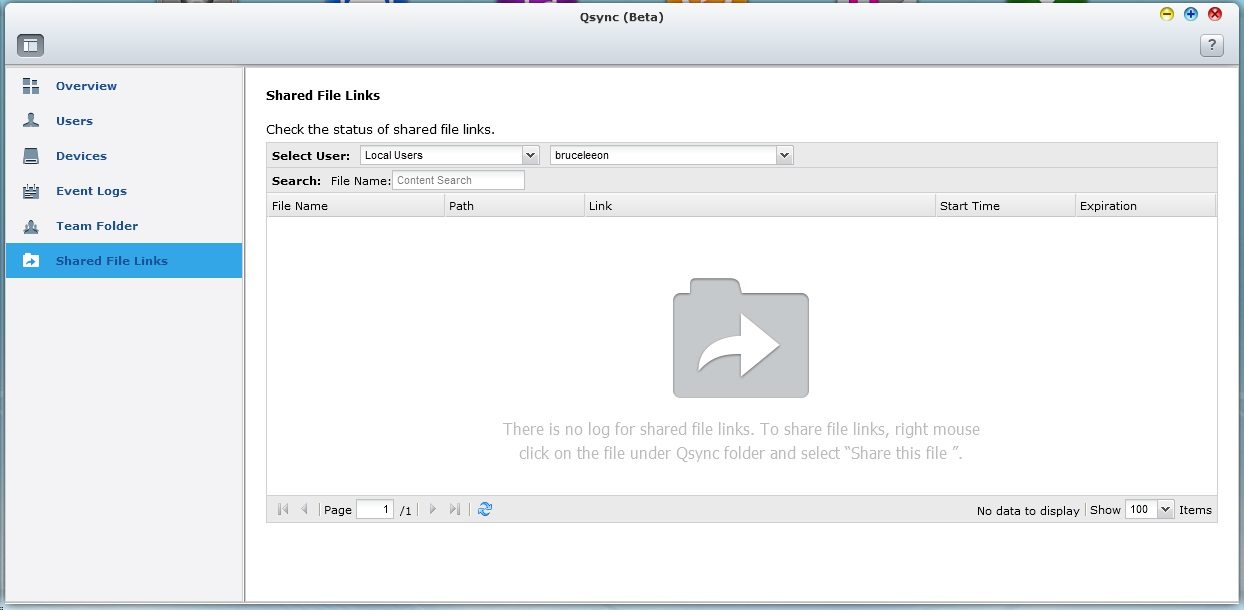The height and width of the screenshot is (610, 1244).
Task: Click the 'Shared File Links' page heading
Action: (323, 95)
